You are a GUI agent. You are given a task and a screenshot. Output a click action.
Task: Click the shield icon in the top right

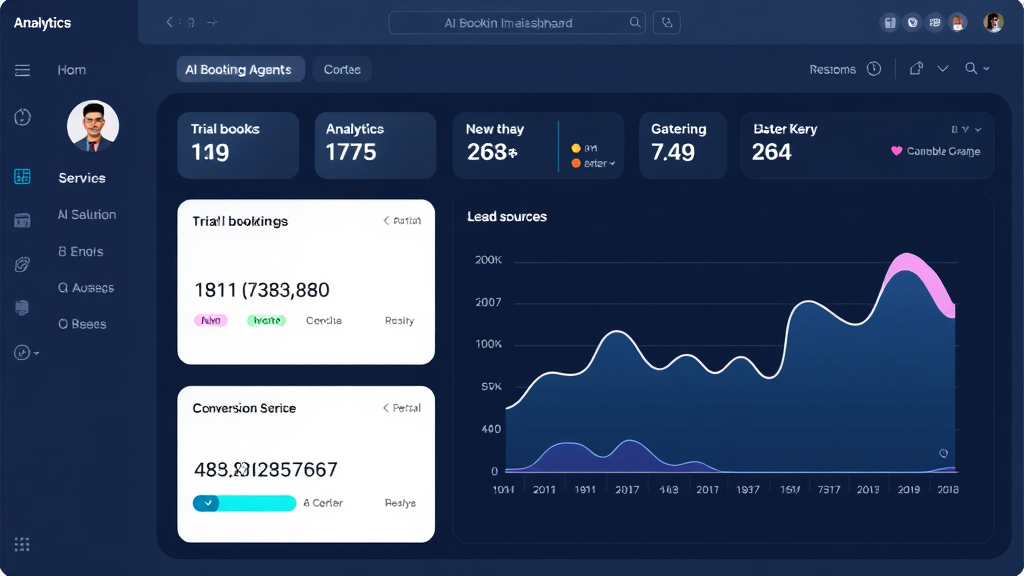(912, 23)
